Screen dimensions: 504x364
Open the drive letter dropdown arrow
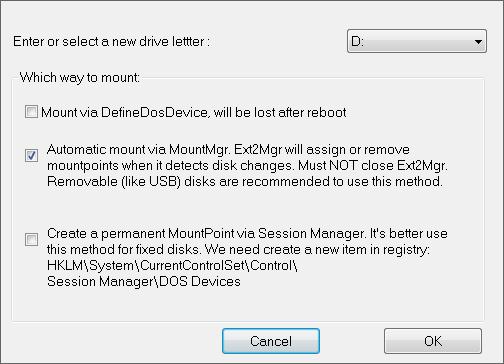478,42
